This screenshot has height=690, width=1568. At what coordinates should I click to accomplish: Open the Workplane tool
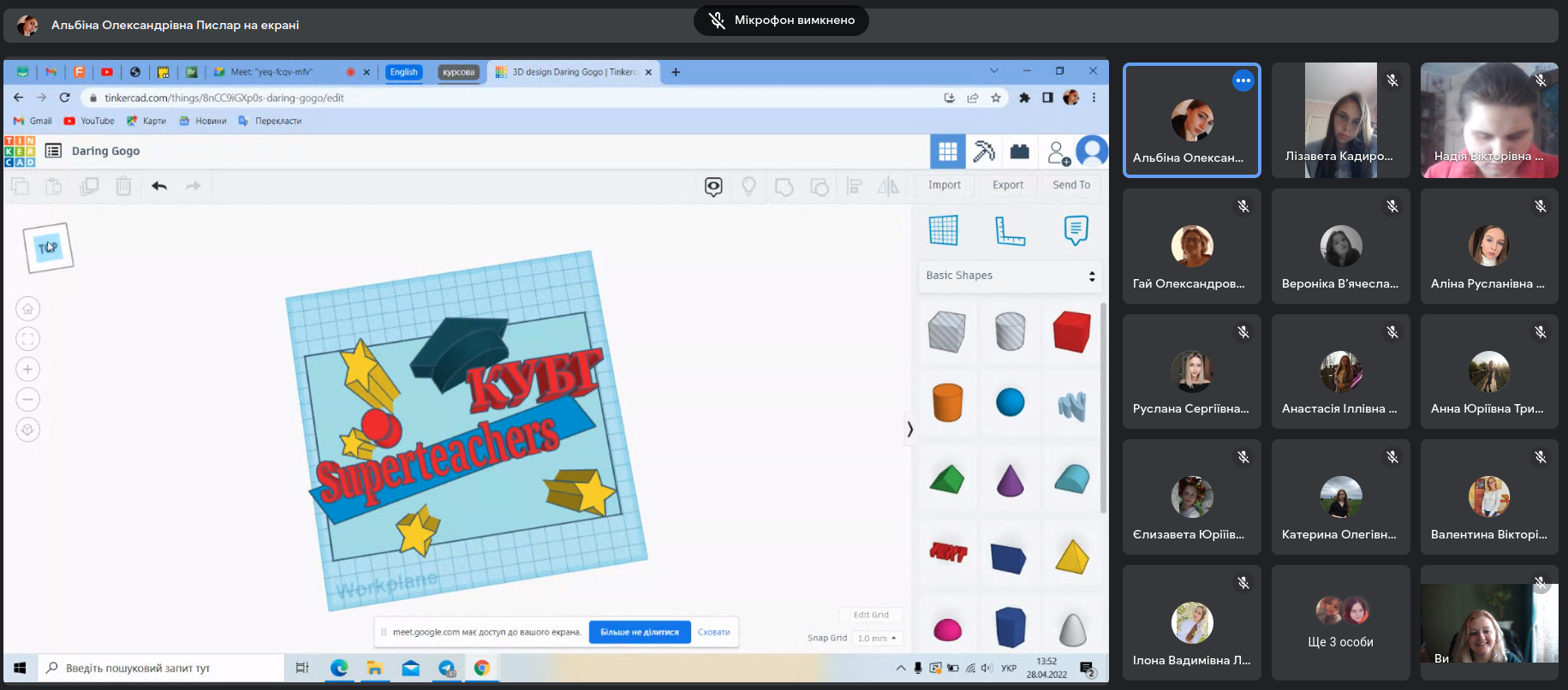pos(944,230)
